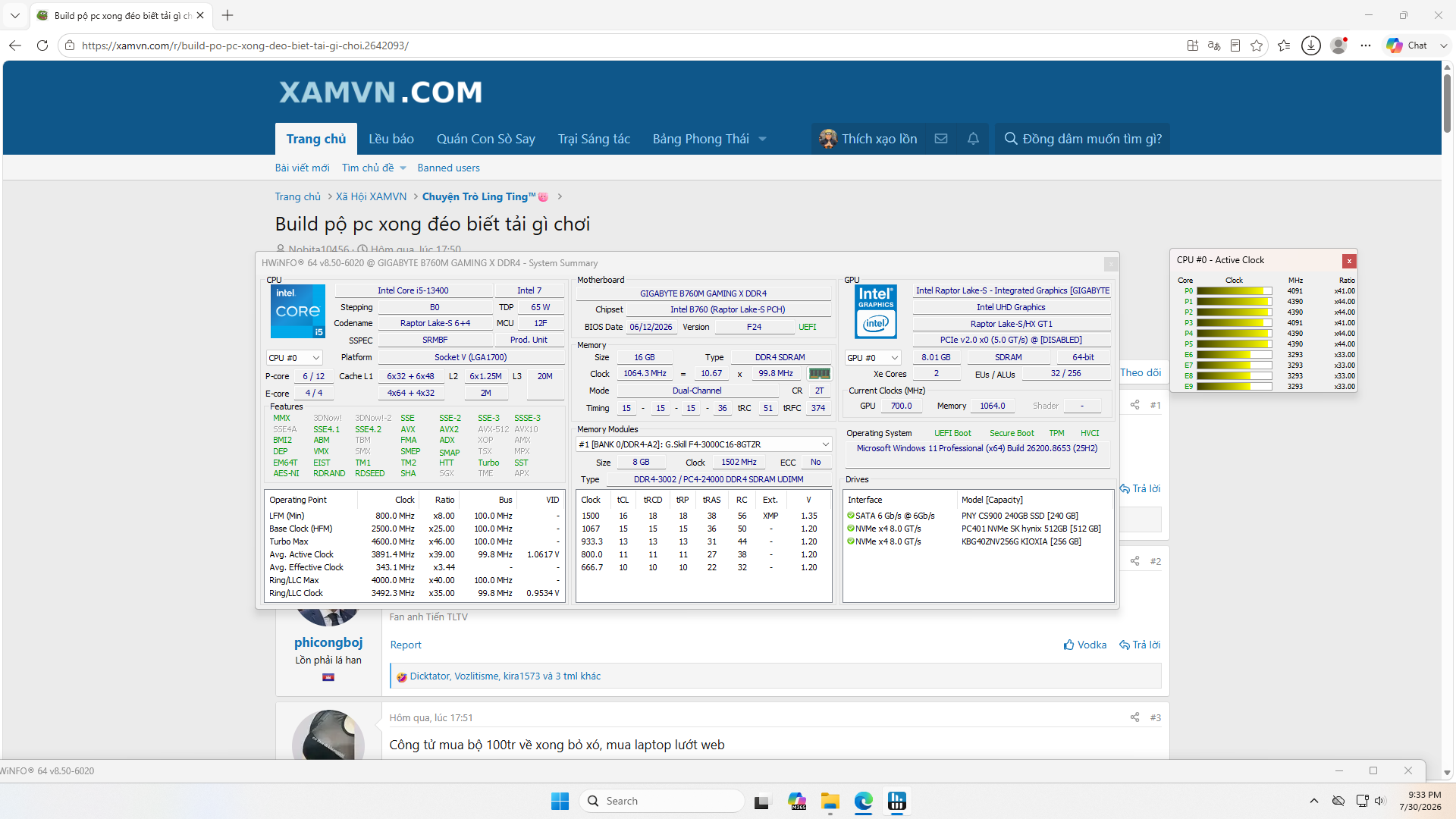Open the notifications bell icon
This screenshot has height=819, width=1456.
(x=973, y=139)
